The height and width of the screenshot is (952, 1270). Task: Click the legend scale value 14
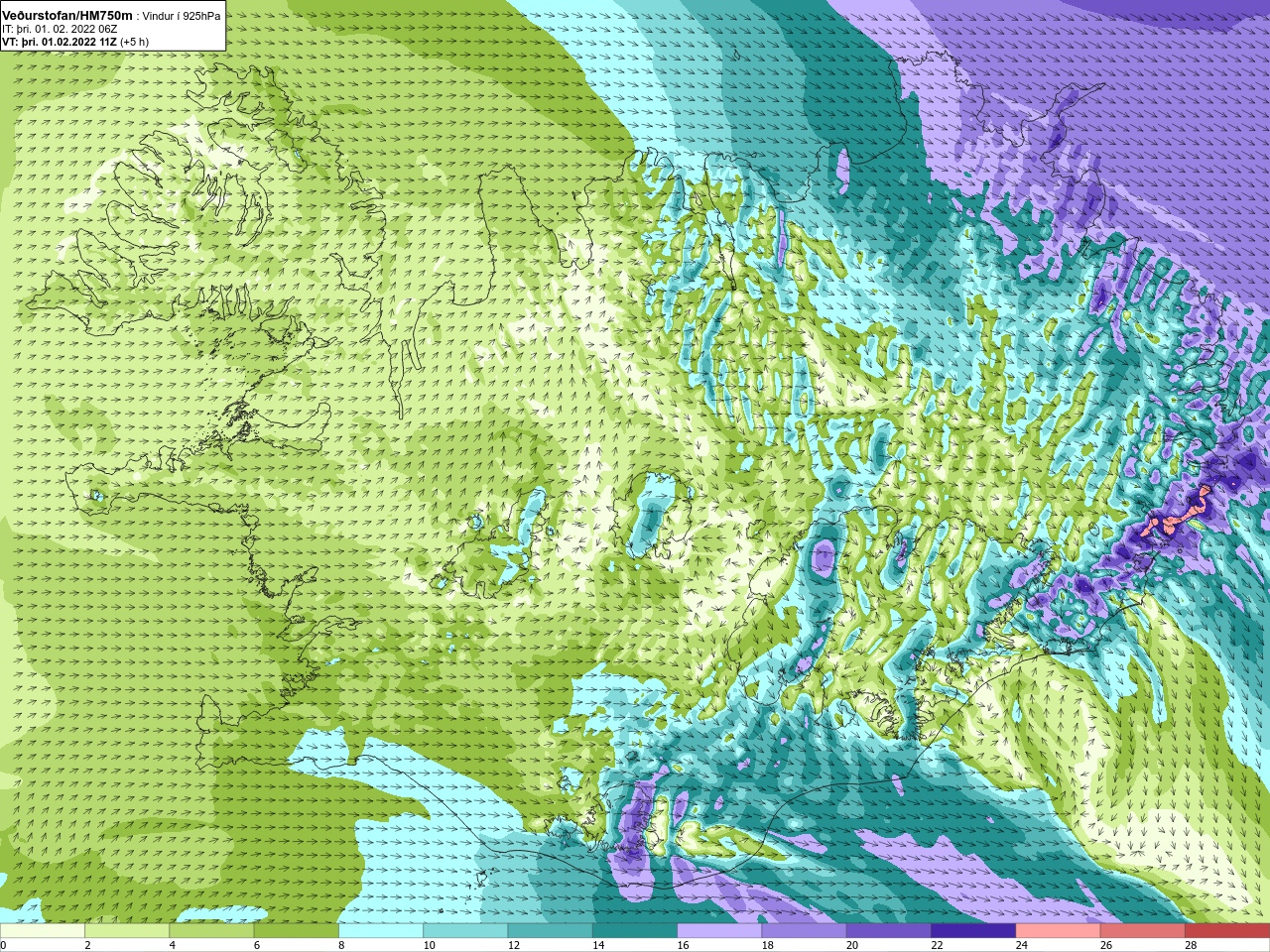point(598,945)
